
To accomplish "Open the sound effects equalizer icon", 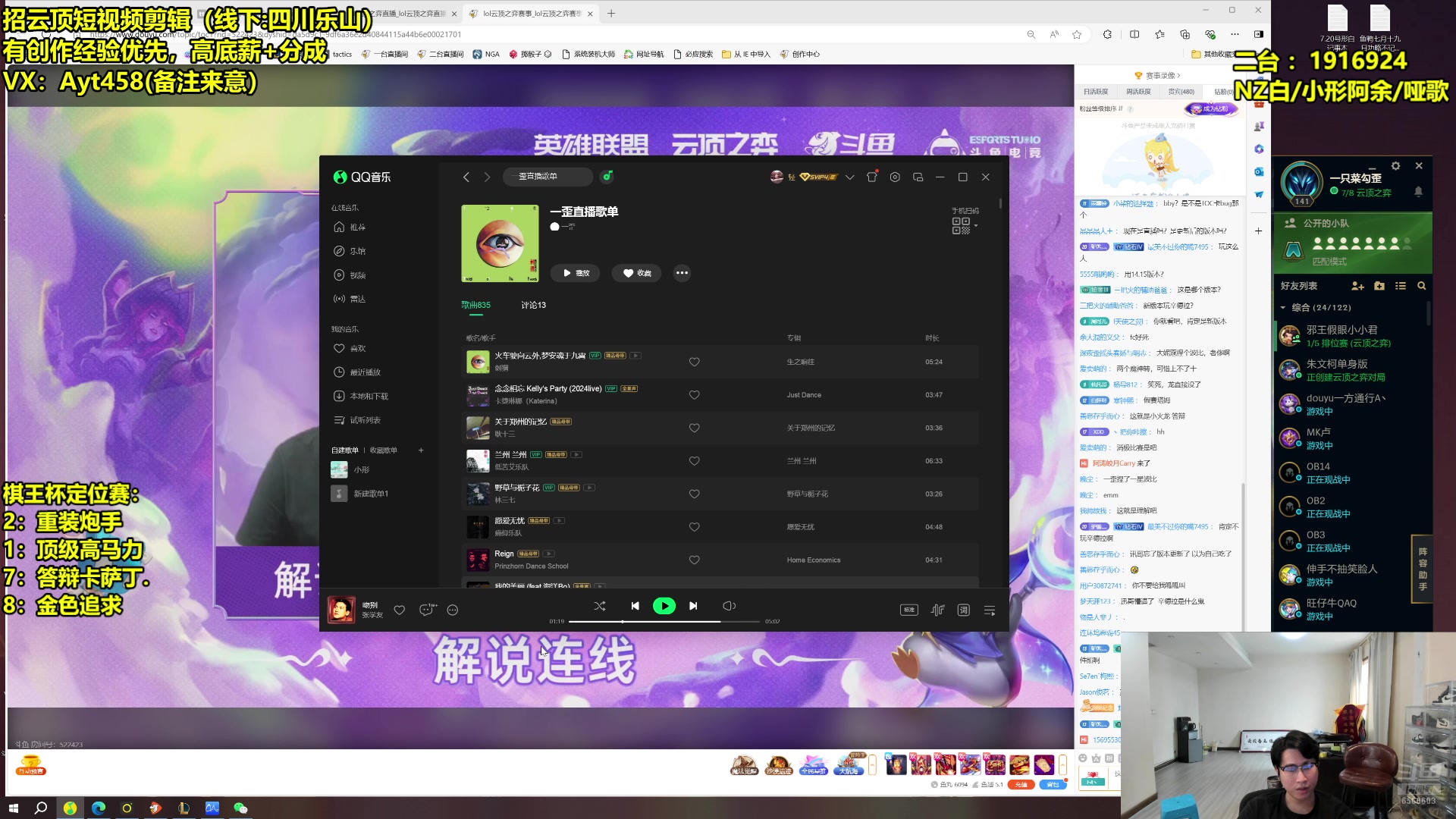I will point(938,610).
